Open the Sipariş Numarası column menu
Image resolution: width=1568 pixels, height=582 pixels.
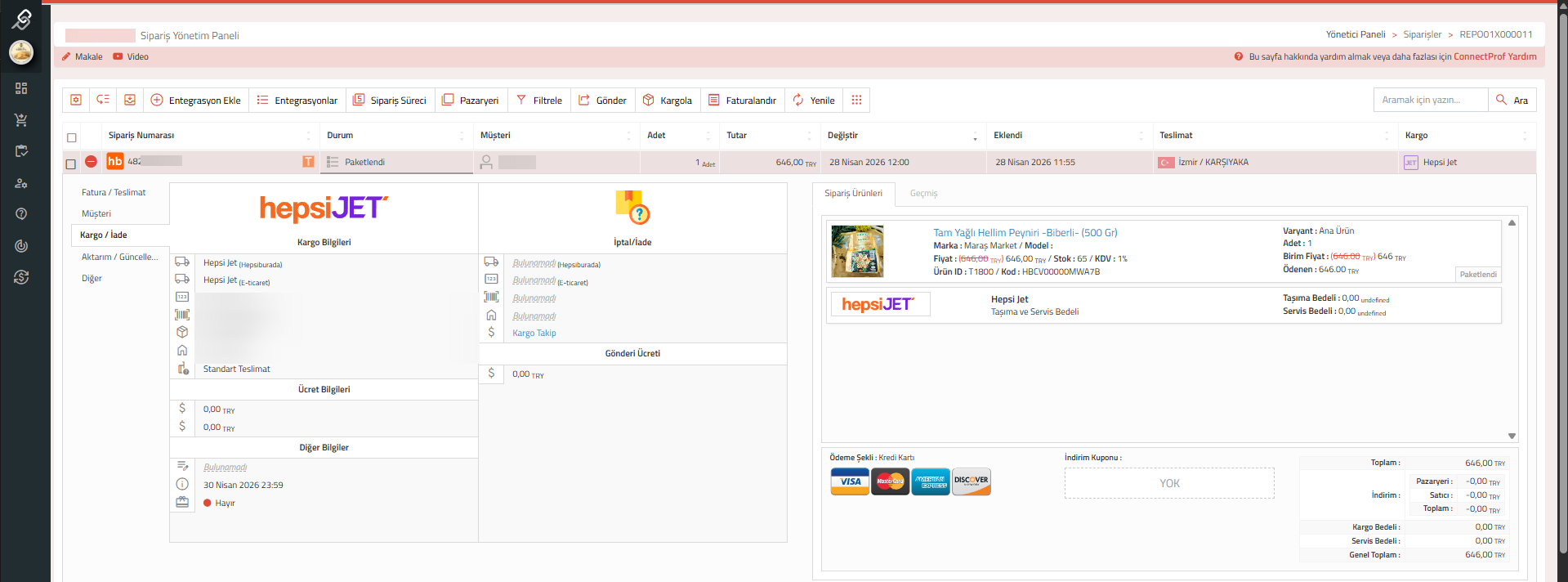[x=309, y=136]
